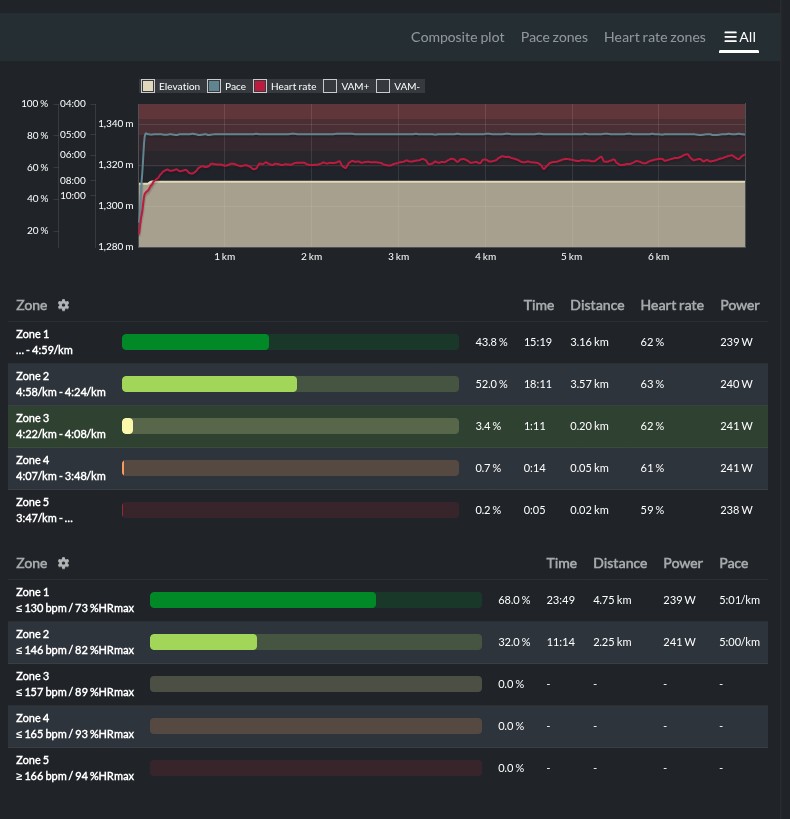The image size is (790, 819).
Task: Click the pace table Power column header
Action: pos(739,306)
